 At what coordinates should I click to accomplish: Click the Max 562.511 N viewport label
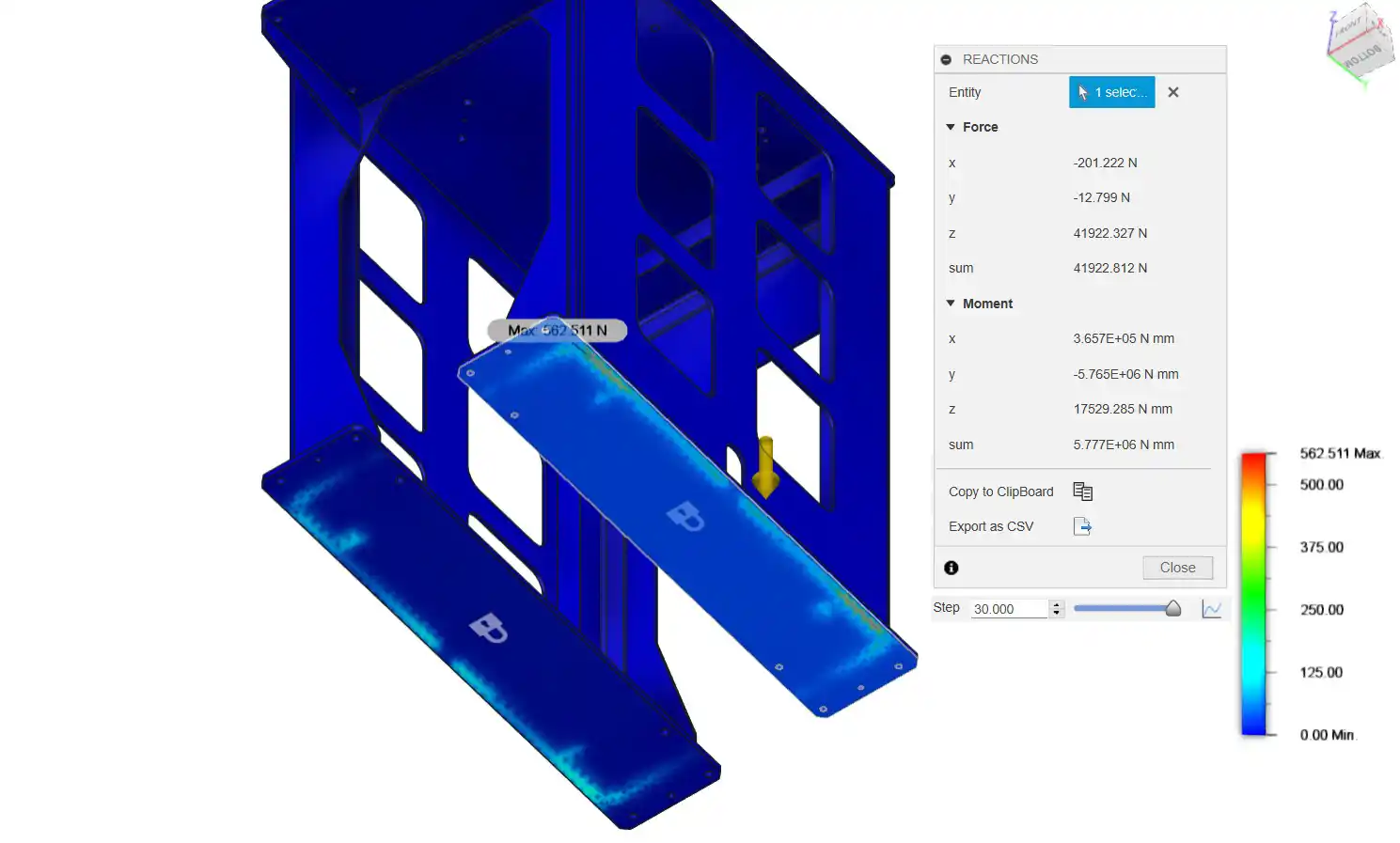click(x=557, y=330)
